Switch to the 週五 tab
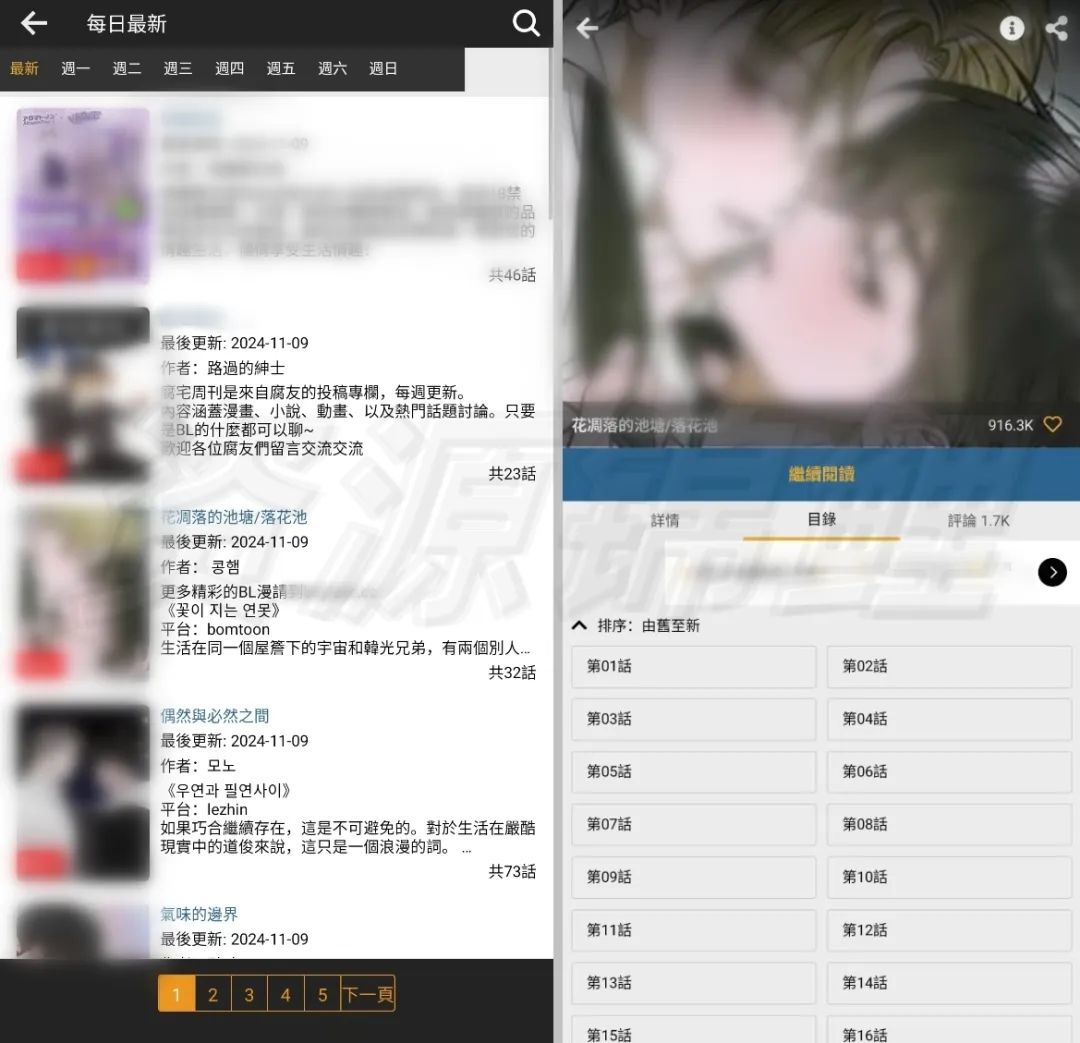 (280, 68)
